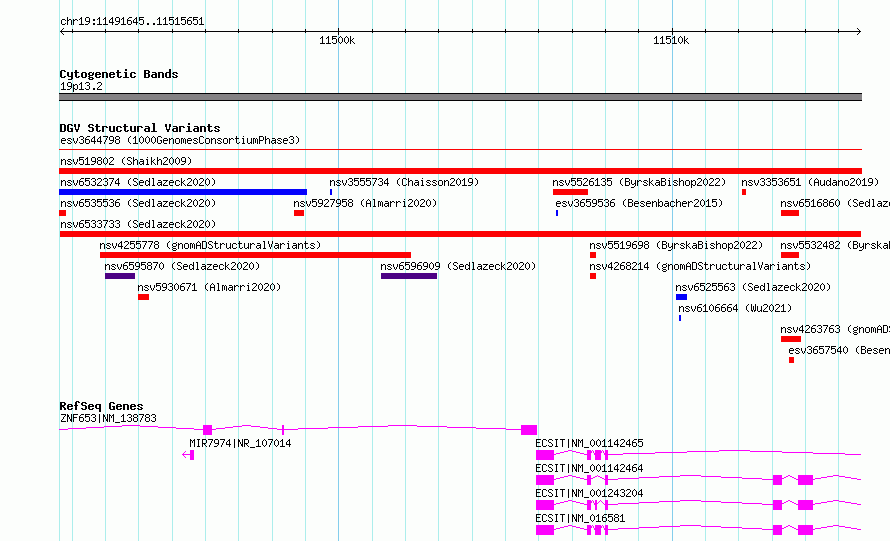Open the nsv5526135 (ByrskaBishop2022) label

pyautogui.click(x=639, y=182)
